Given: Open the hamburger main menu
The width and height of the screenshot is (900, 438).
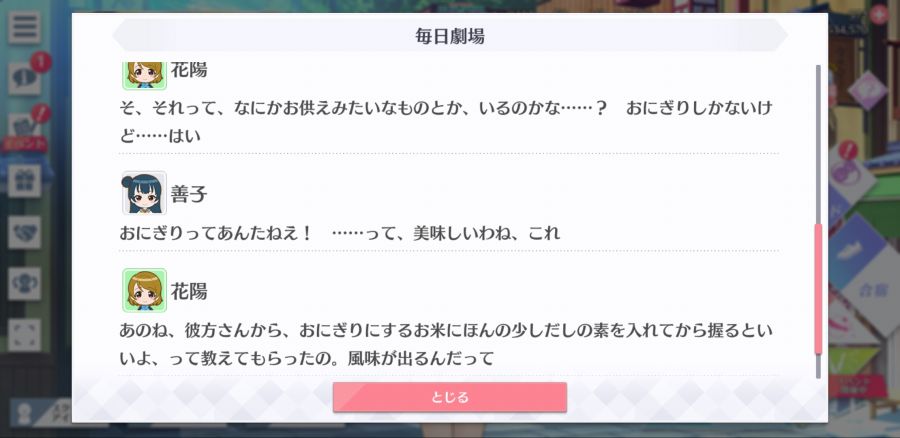Looking at the screenshot, I should point(24,28).
